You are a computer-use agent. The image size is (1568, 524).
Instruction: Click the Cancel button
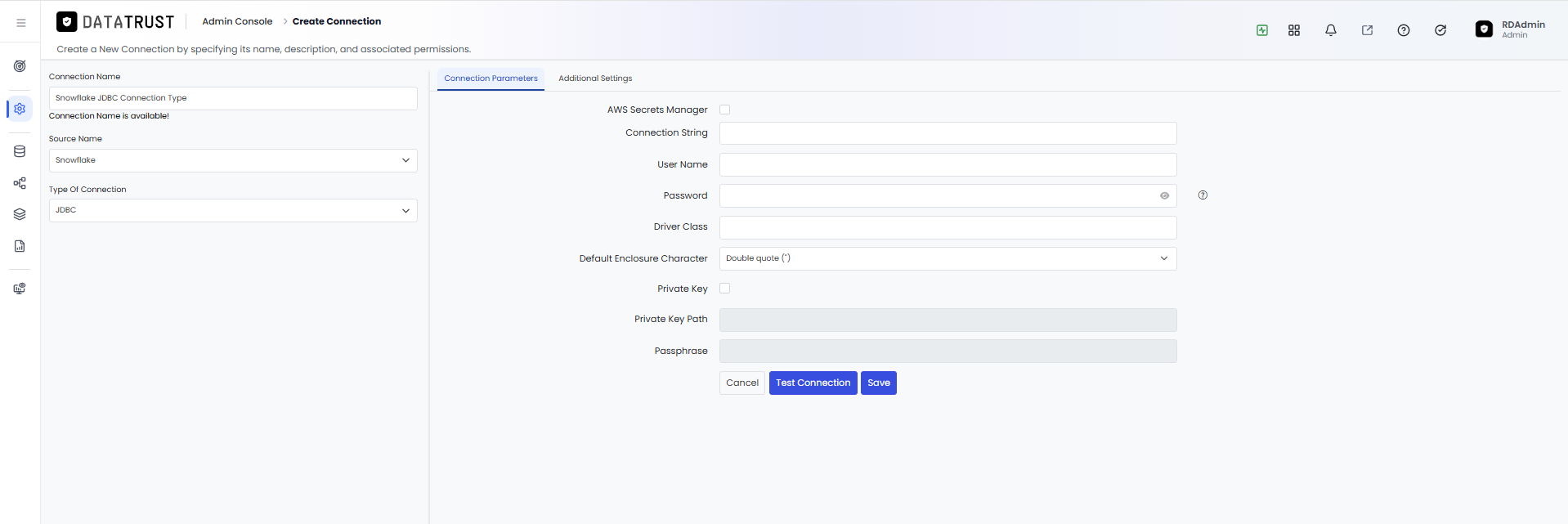(742, 383)
